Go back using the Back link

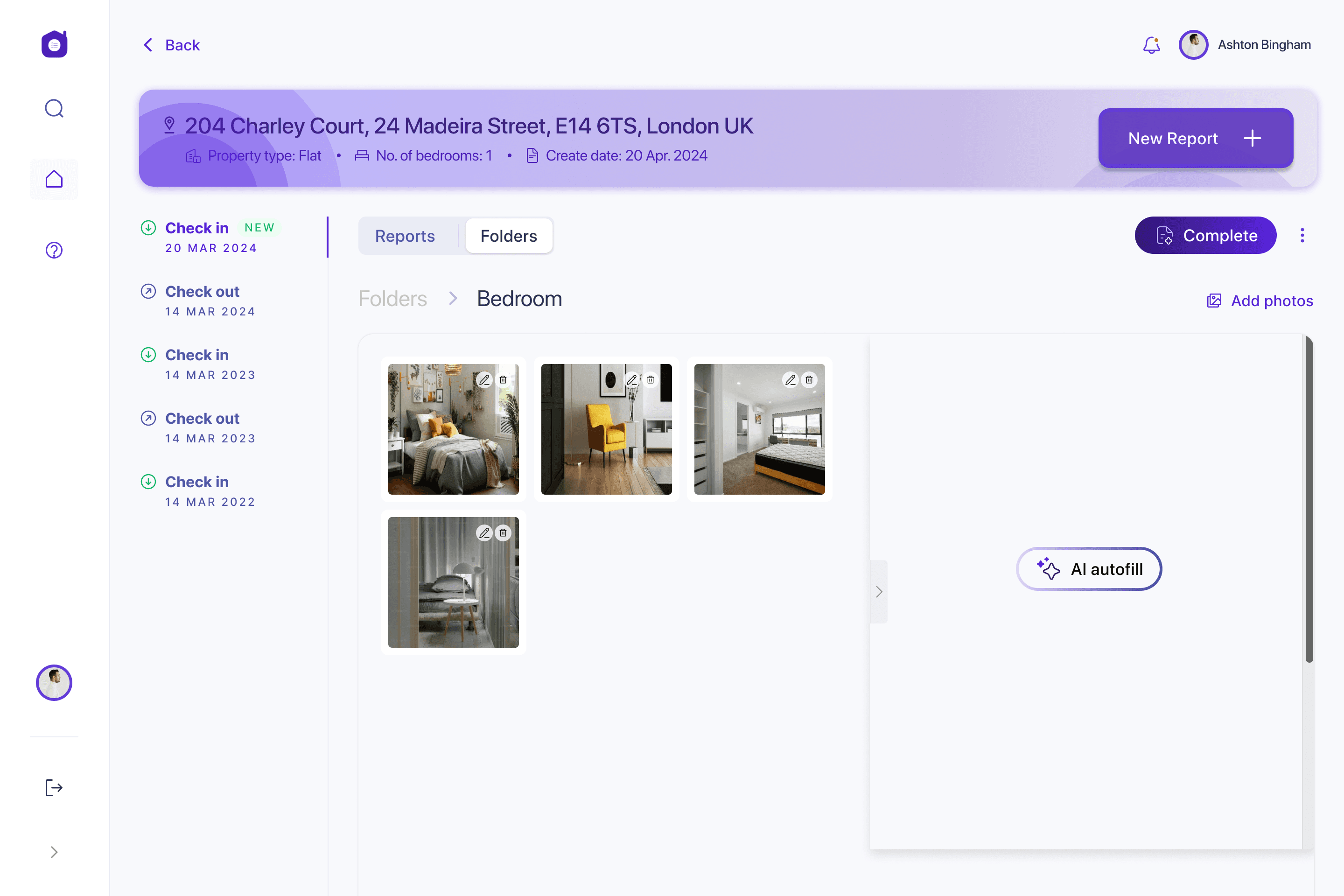tap(171, 45)
